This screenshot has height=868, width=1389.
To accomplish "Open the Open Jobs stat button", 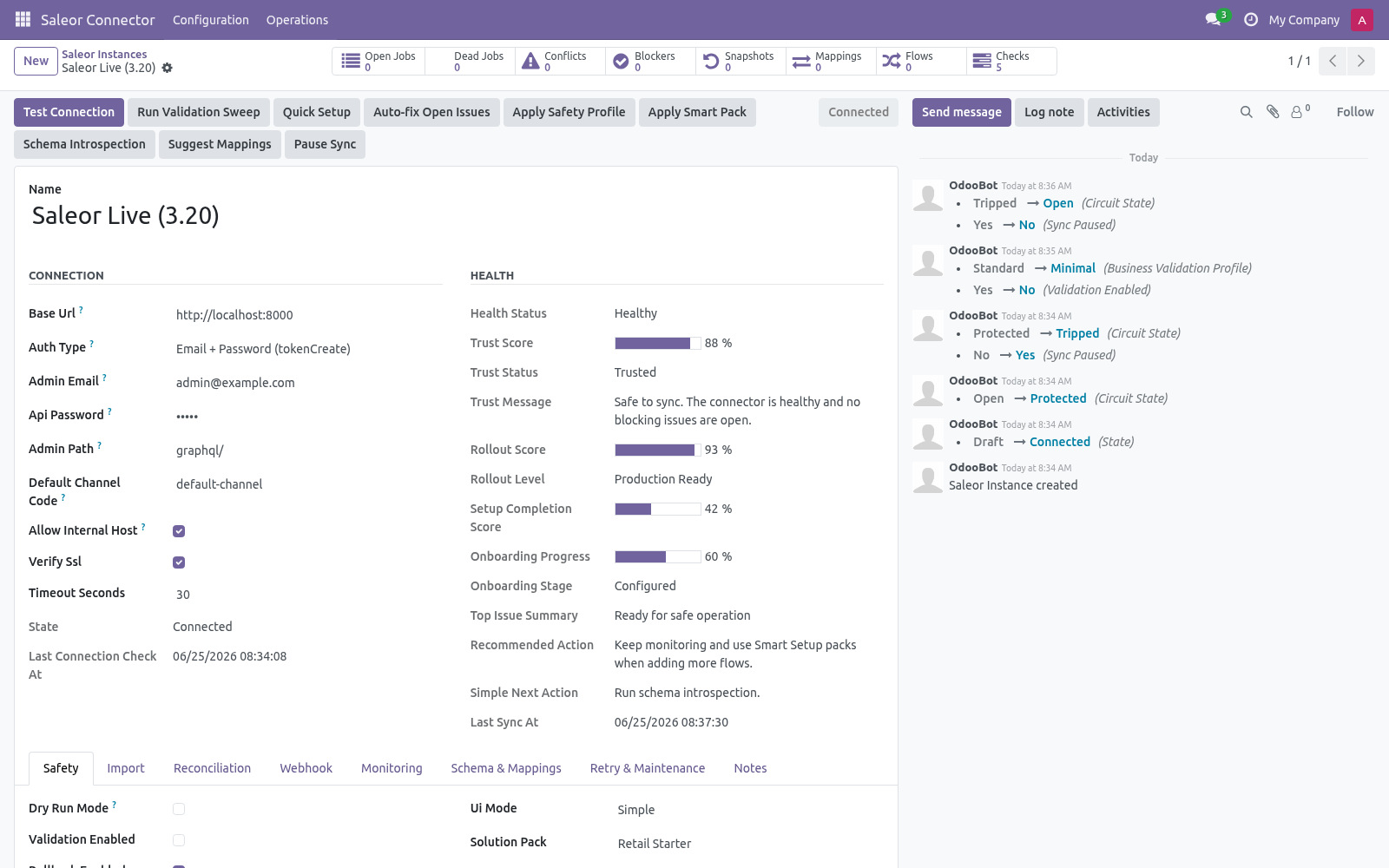I will [x=379, y=61].
